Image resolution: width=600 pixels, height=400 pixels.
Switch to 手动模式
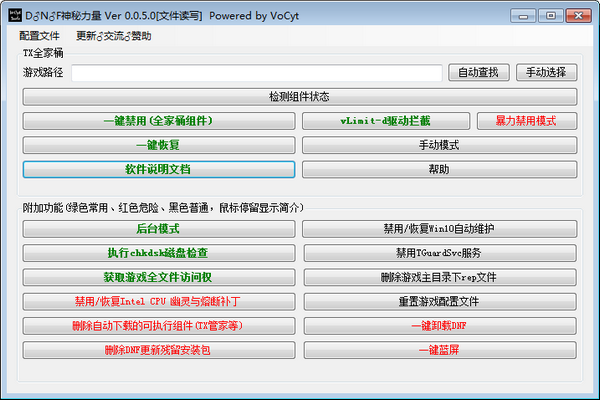click(439, 145)
